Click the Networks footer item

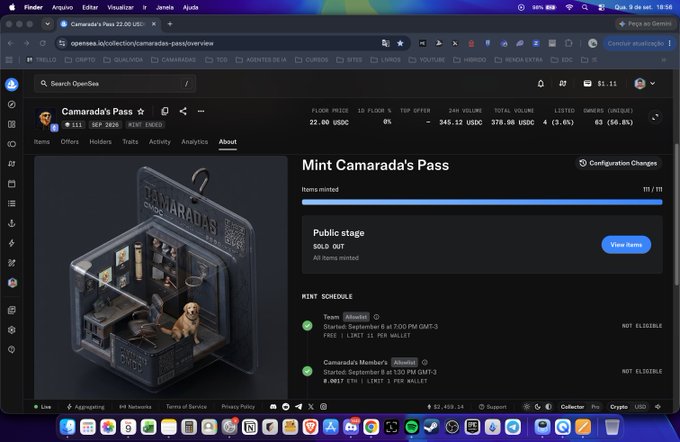pos(135,407)
